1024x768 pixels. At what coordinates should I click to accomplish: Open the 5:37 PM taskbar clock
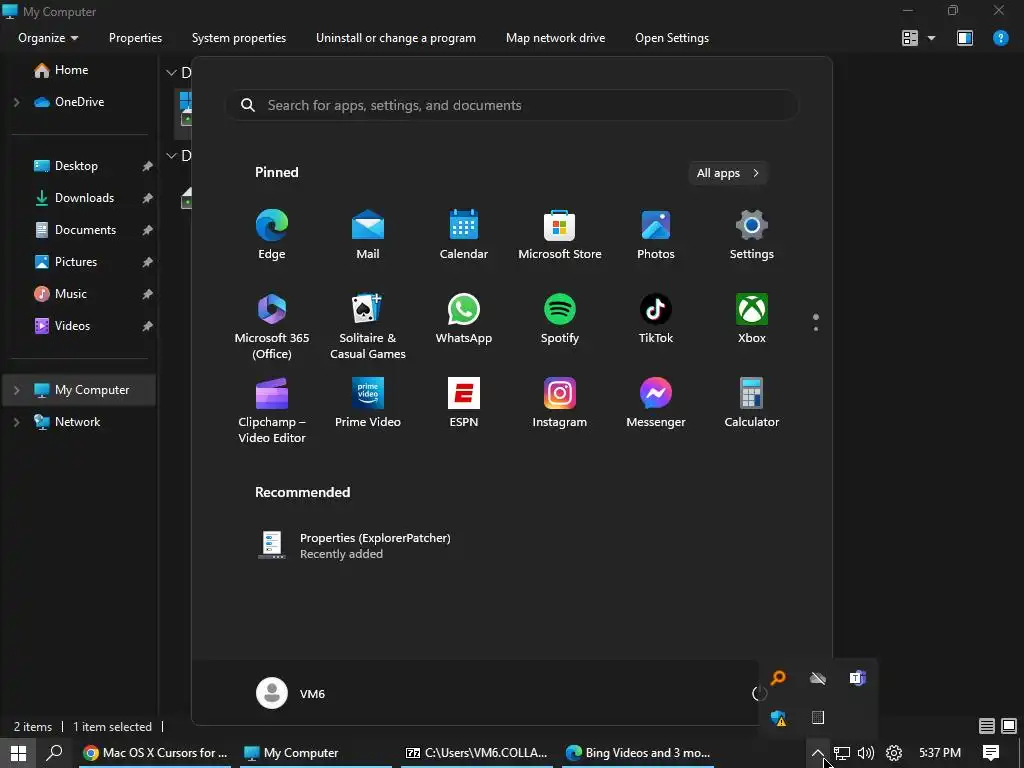coord(940,753)
